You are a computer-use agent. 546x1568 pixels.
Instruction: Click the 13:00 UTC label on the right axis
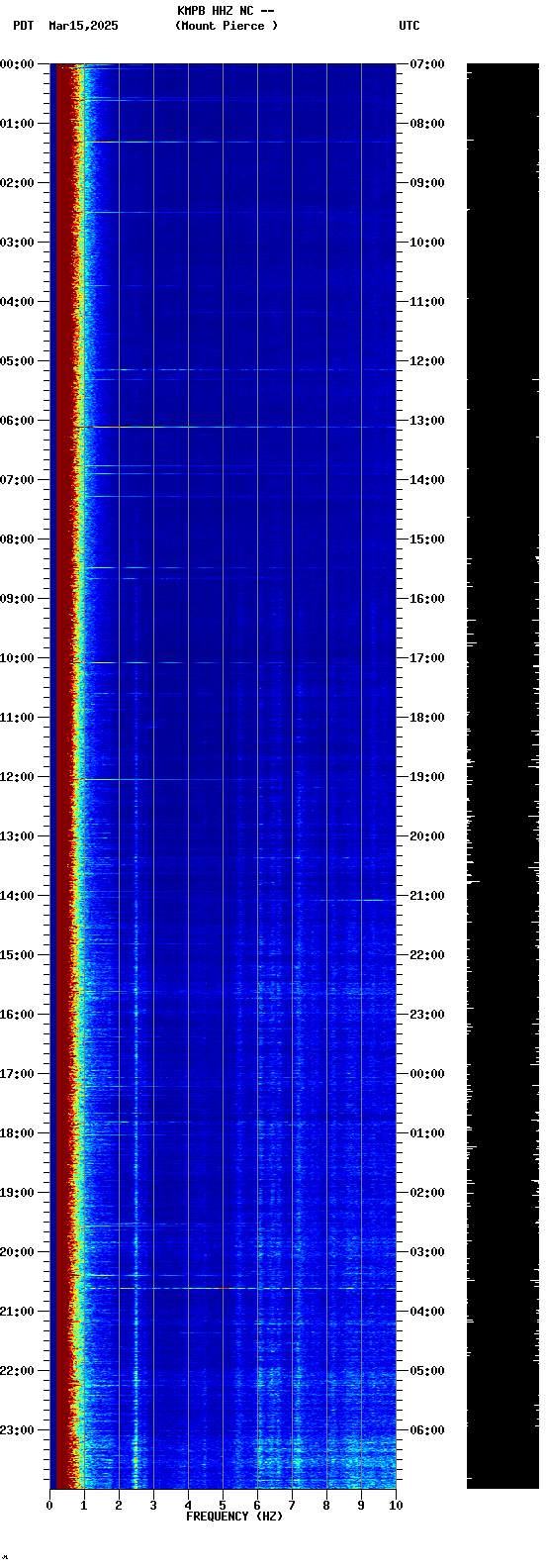click(x=427, y=421)
